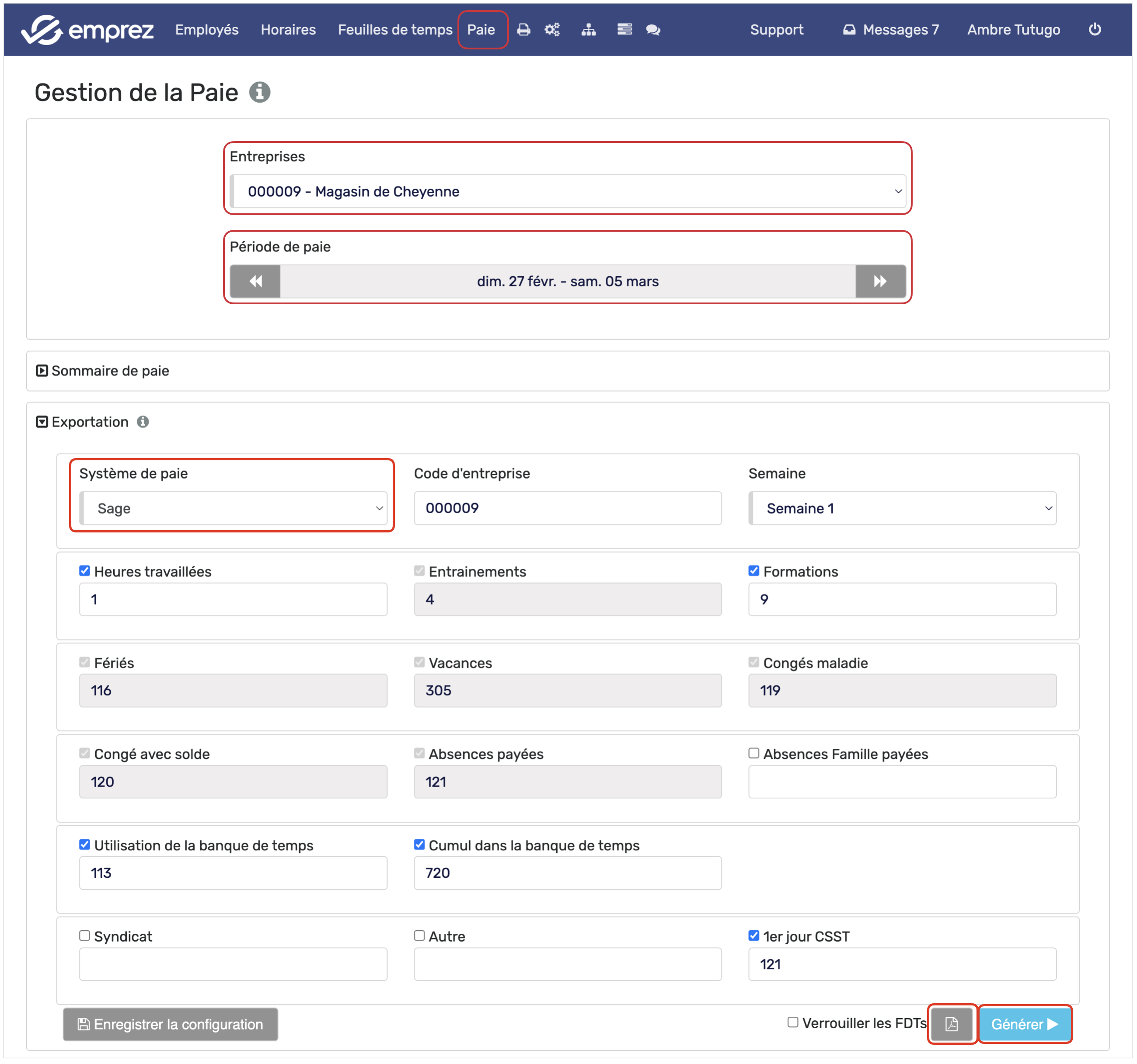The width and height of the screenshot is (1137, 1064).
Task: Go to previous pay period
Action: coord(256,281)
